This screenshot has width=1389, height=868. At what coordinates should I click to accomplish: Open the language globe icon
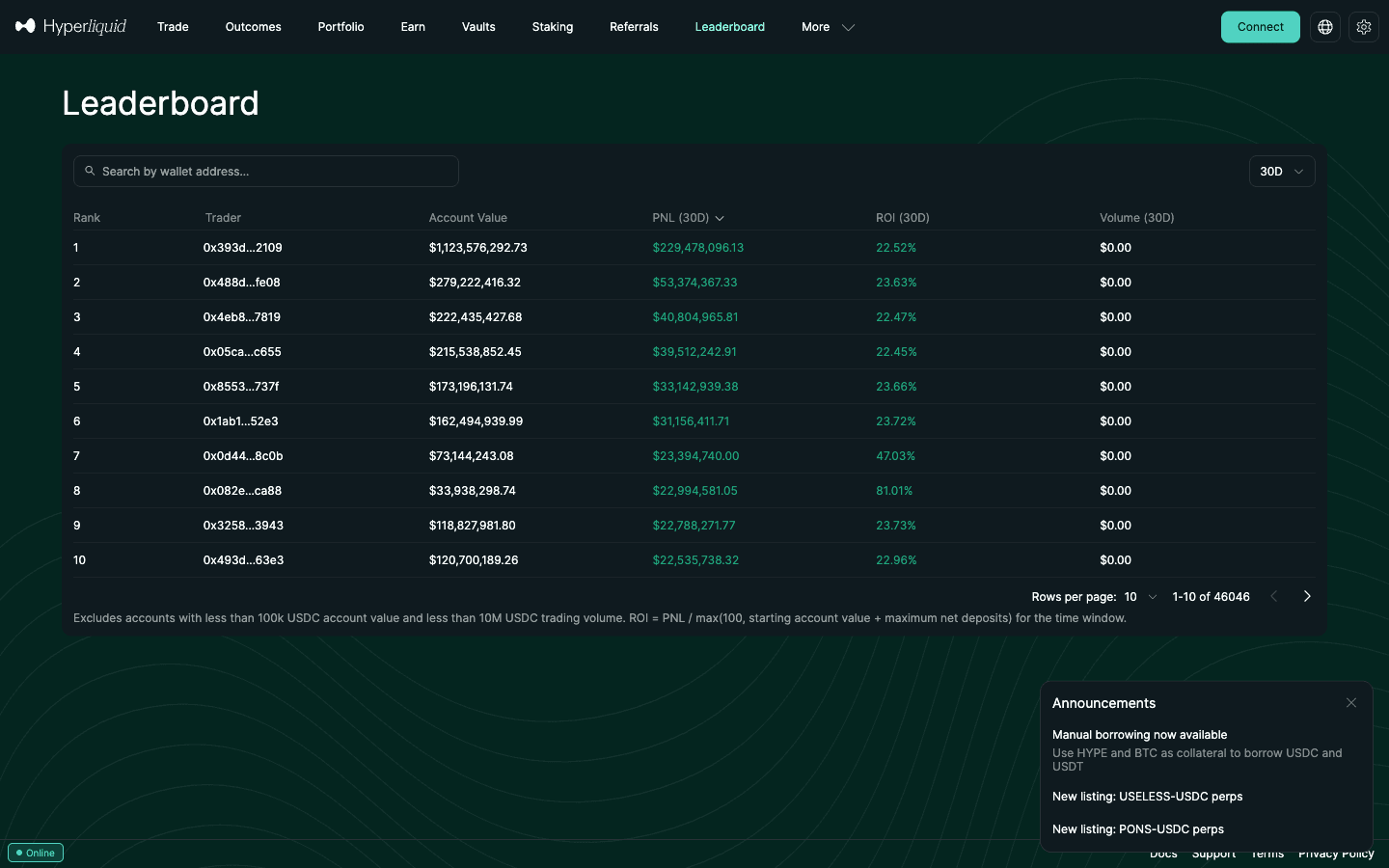point(1325,27)
